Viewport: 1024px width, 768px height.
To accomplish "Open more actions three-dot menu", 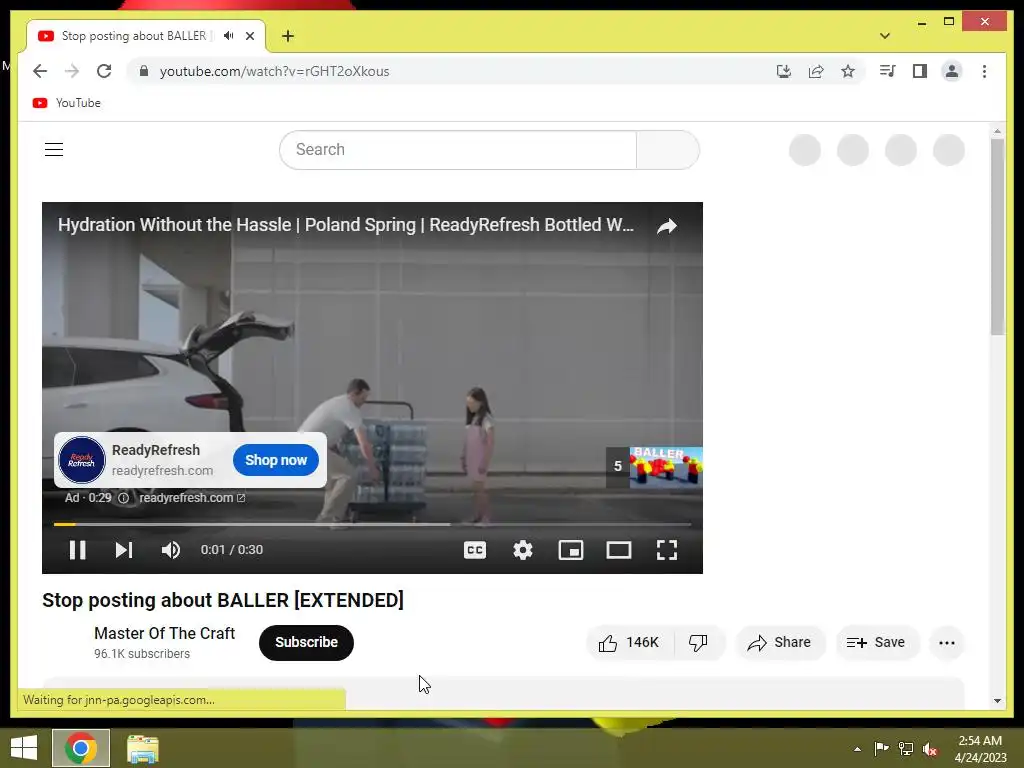I will point(947,643).
